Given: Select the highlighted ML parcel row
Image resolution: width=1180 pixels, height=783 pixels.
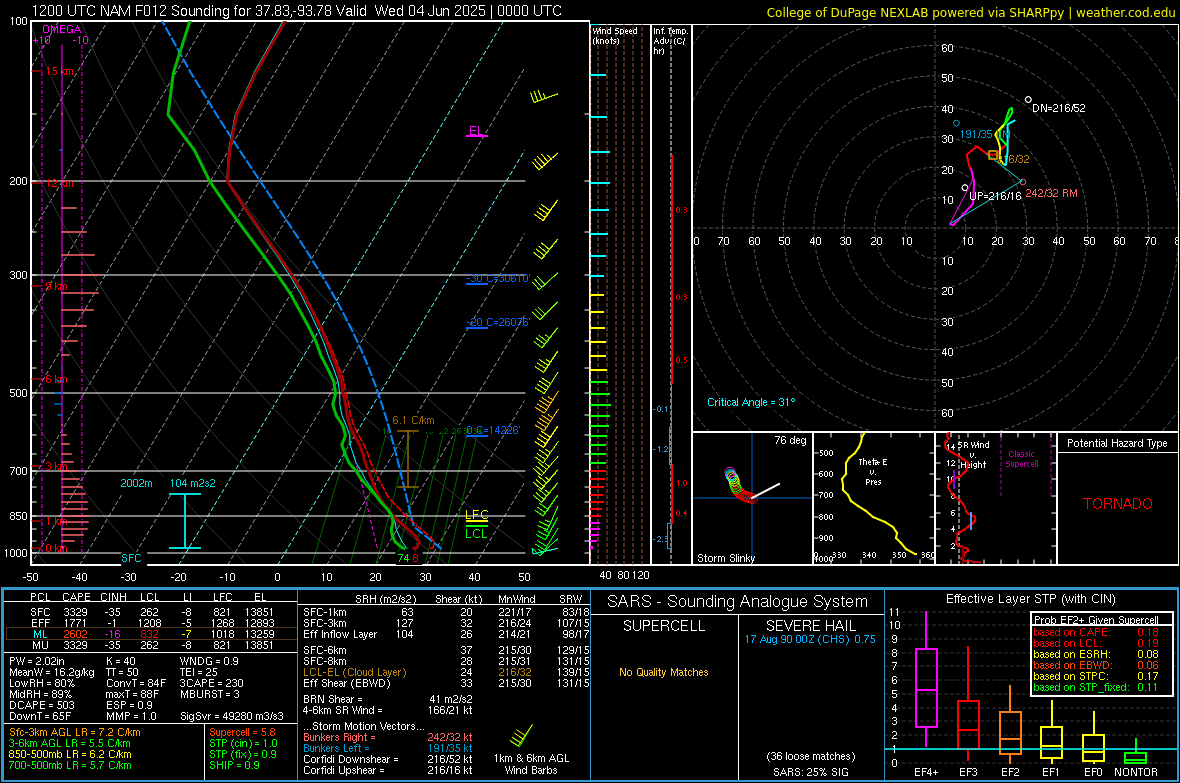Looking at the screenshot, I should click(151, 634).
